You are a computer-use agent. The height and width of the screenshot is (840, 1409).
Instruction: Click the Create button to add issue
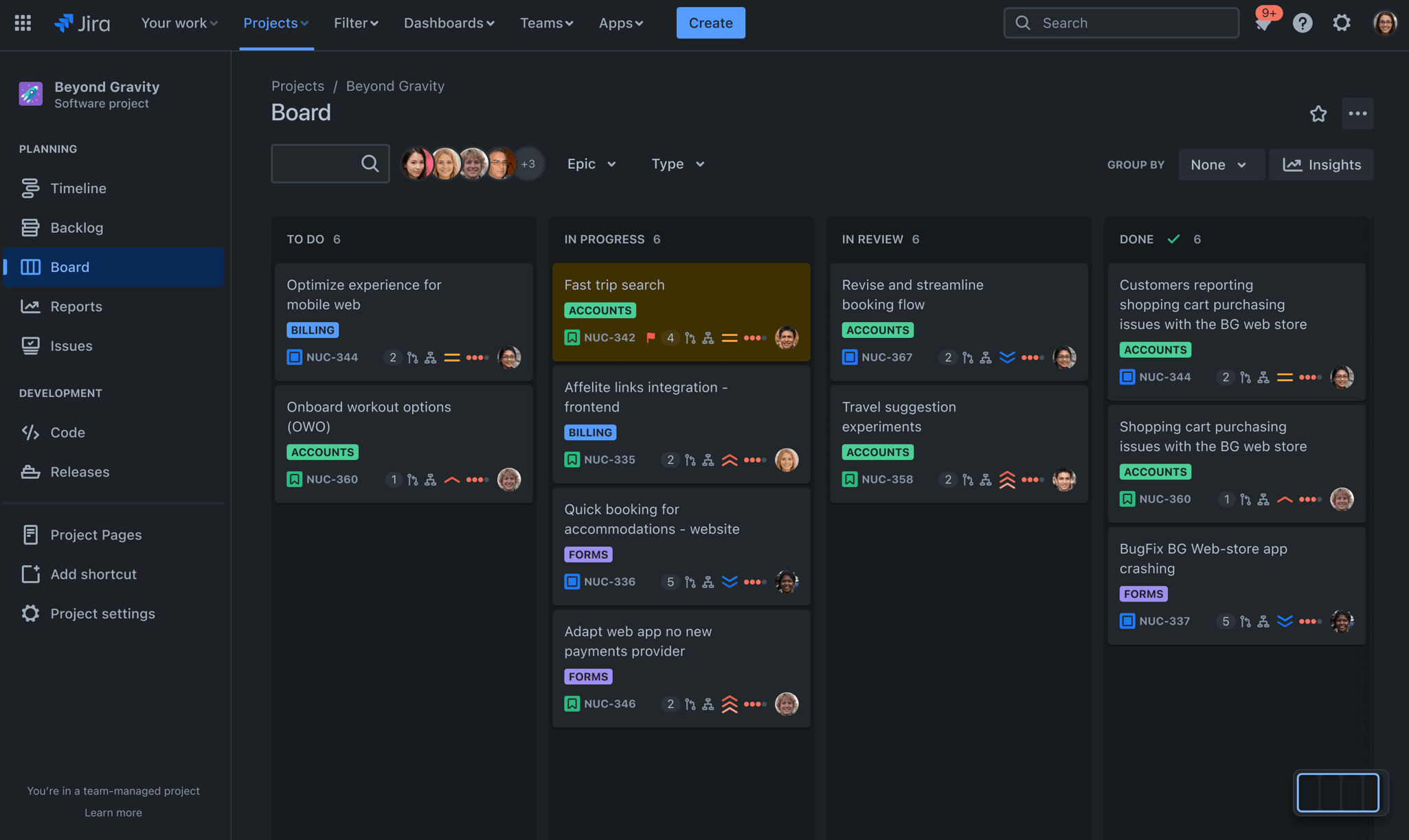pos(710,22)
